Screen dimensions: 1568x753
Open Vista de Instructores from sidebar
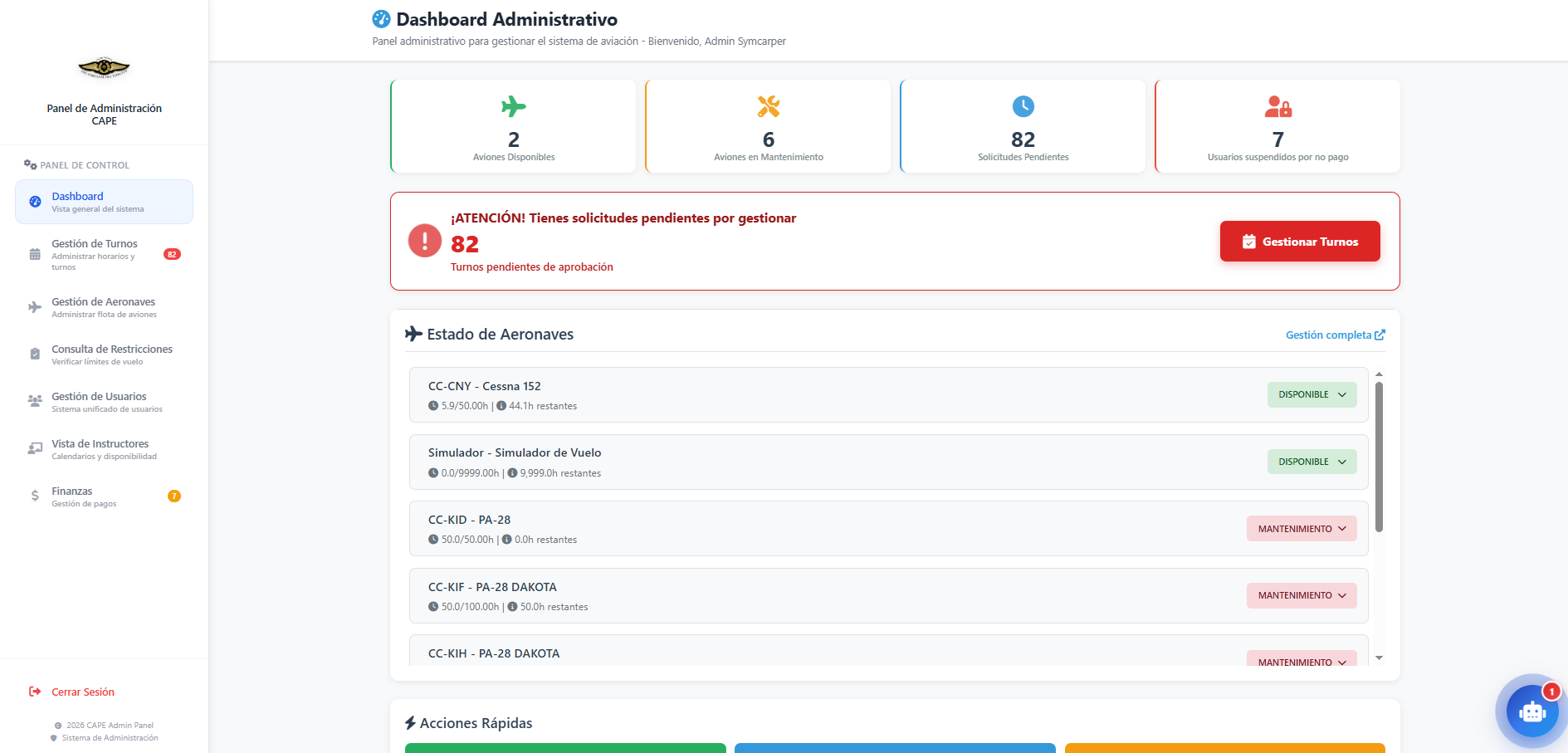(100, 444)
